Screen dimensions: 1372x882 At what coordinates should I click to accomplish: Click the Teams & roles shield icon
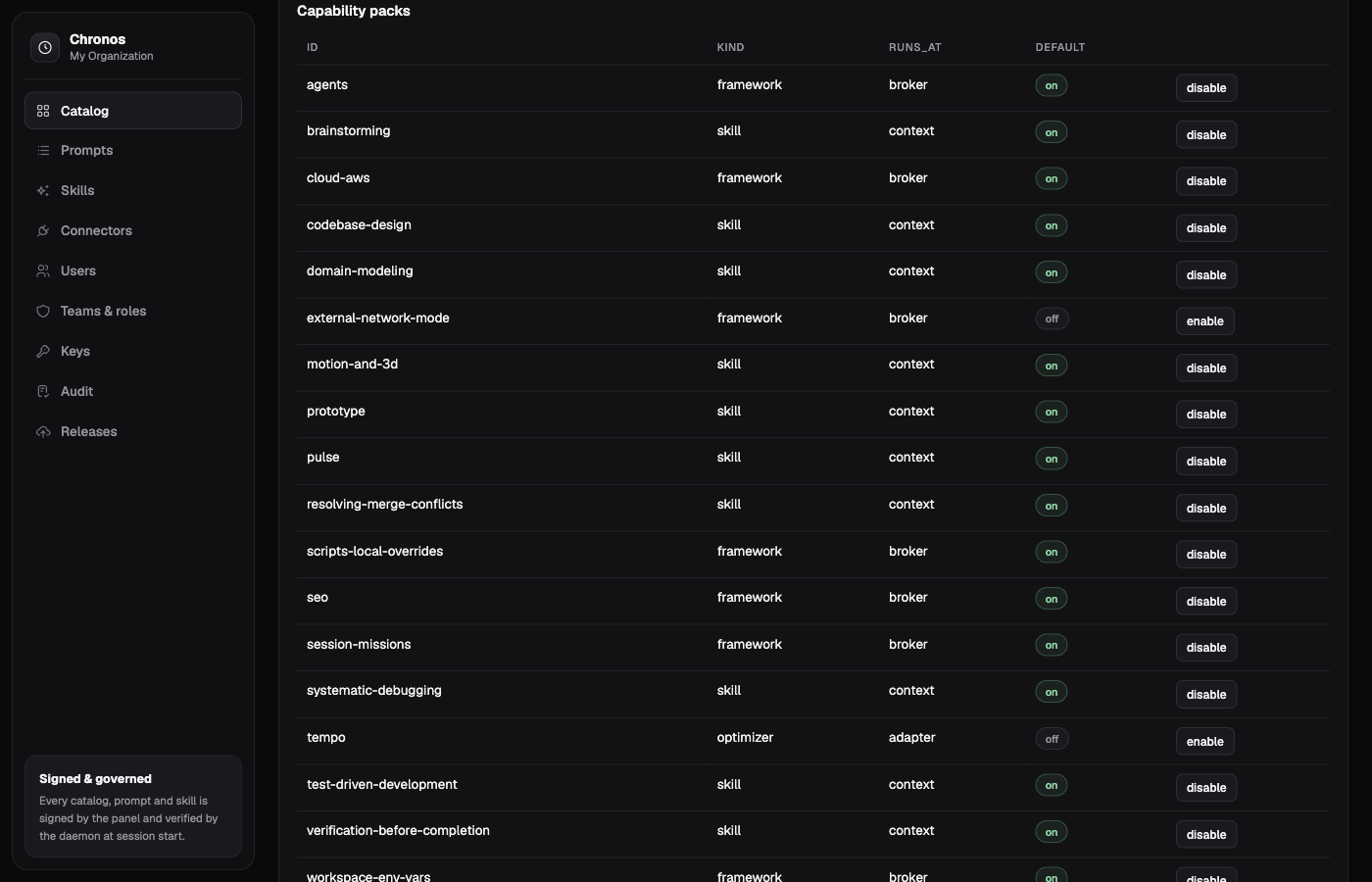point(43,311)
